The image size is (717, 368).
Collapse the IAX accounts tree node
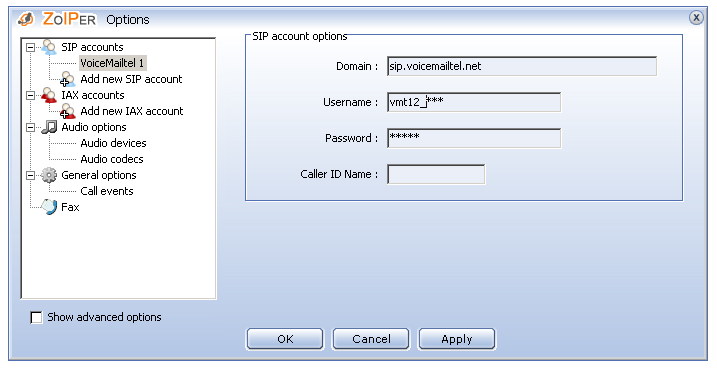pos(30,95)
